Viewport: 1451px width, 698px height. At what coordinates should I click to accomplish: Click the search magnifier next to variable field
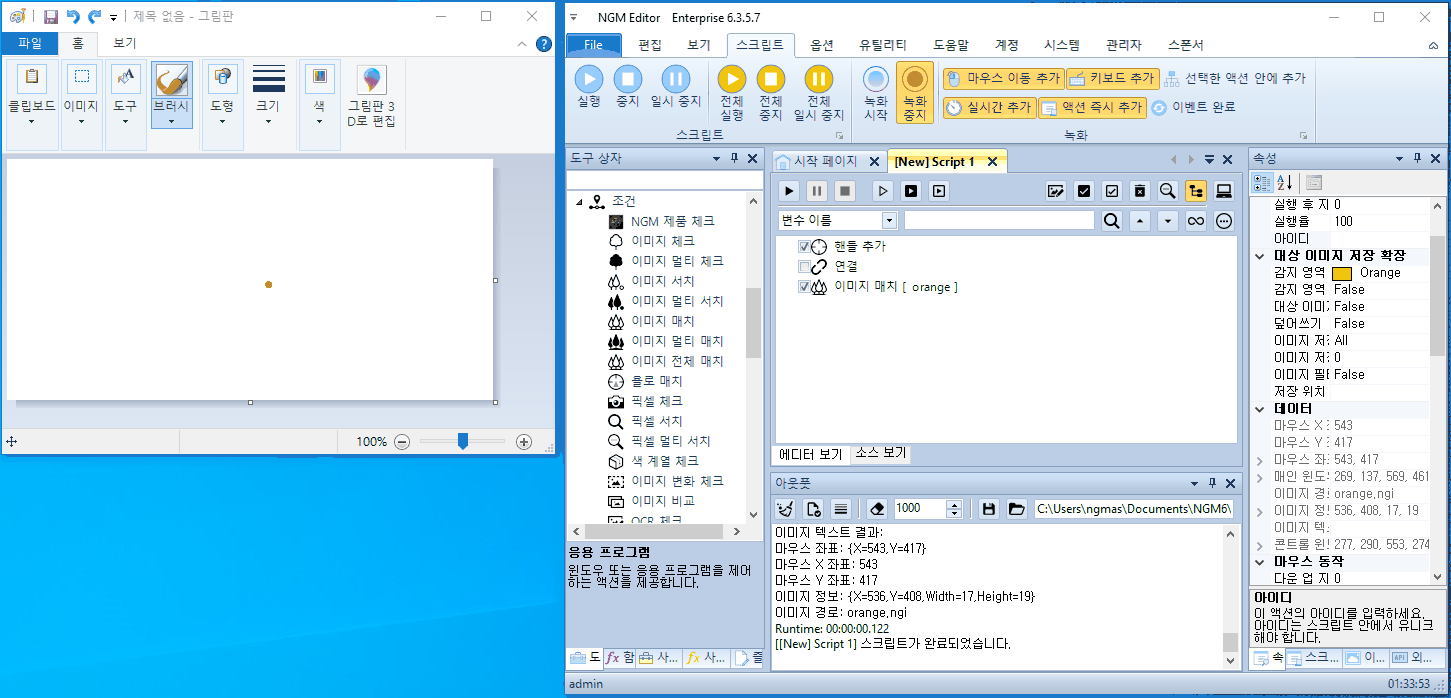tap(1111, 221)
